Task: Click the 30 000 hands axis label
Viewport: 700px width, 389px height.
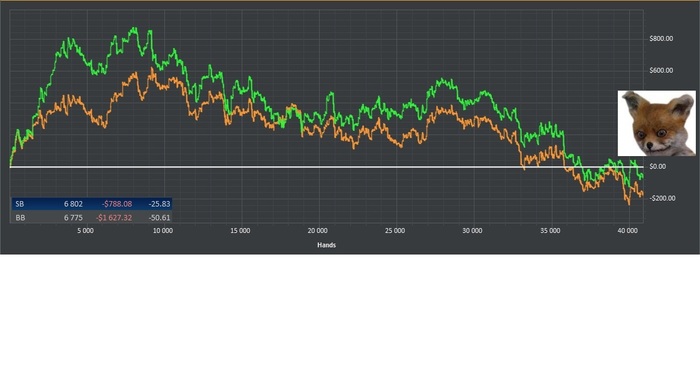Action: pos(472,231)
